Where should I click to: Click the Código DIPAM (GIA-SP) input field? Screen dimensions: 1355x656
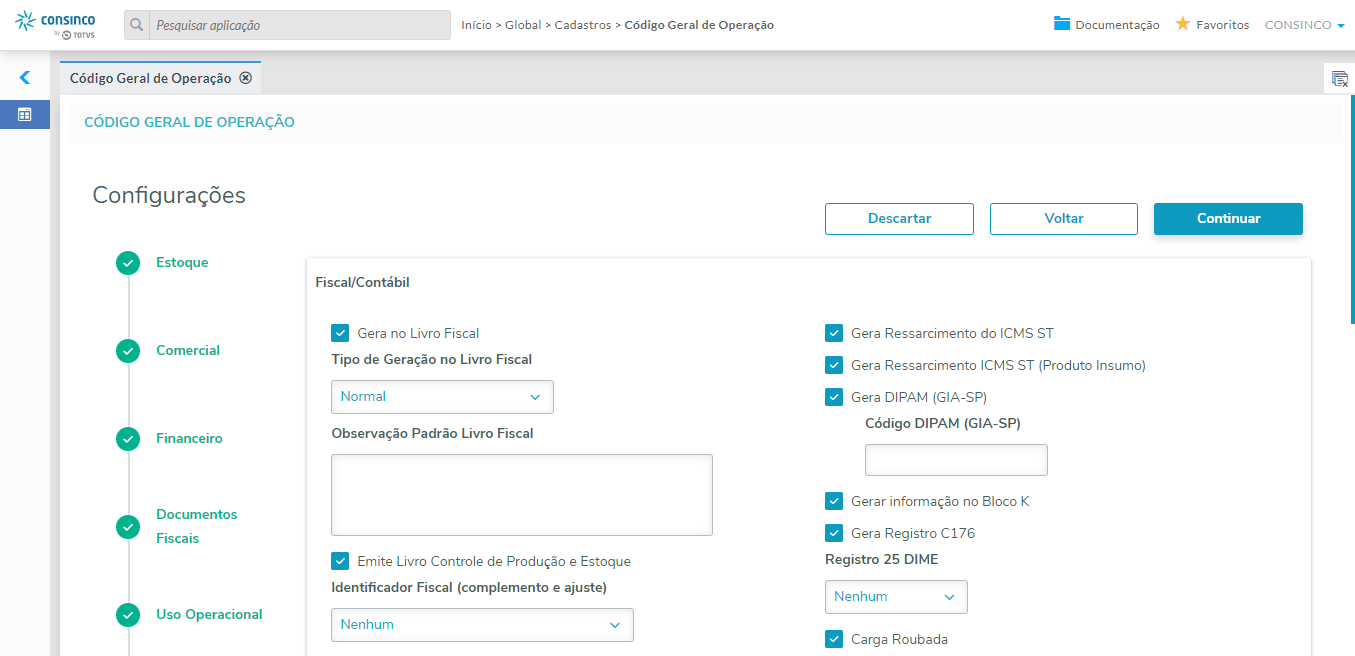pyautogui.click(x=956, y=460)
